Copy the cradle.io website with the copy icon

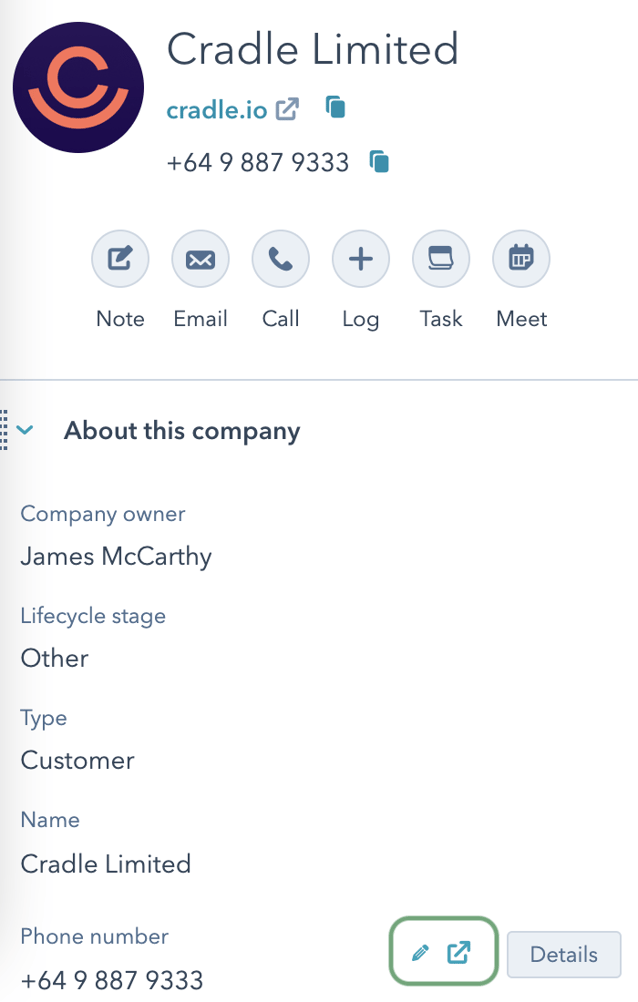coord(334,107)
